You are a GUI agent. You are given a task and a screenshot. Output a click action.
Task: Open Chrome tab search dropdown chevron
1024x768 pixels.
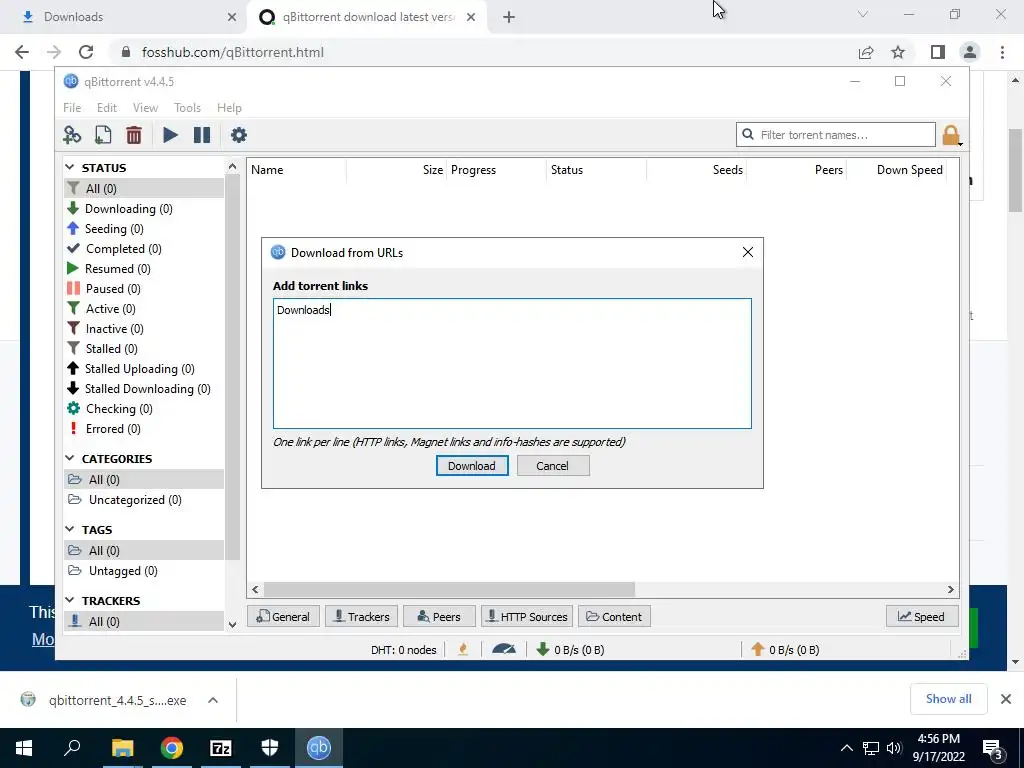[863, 14]
